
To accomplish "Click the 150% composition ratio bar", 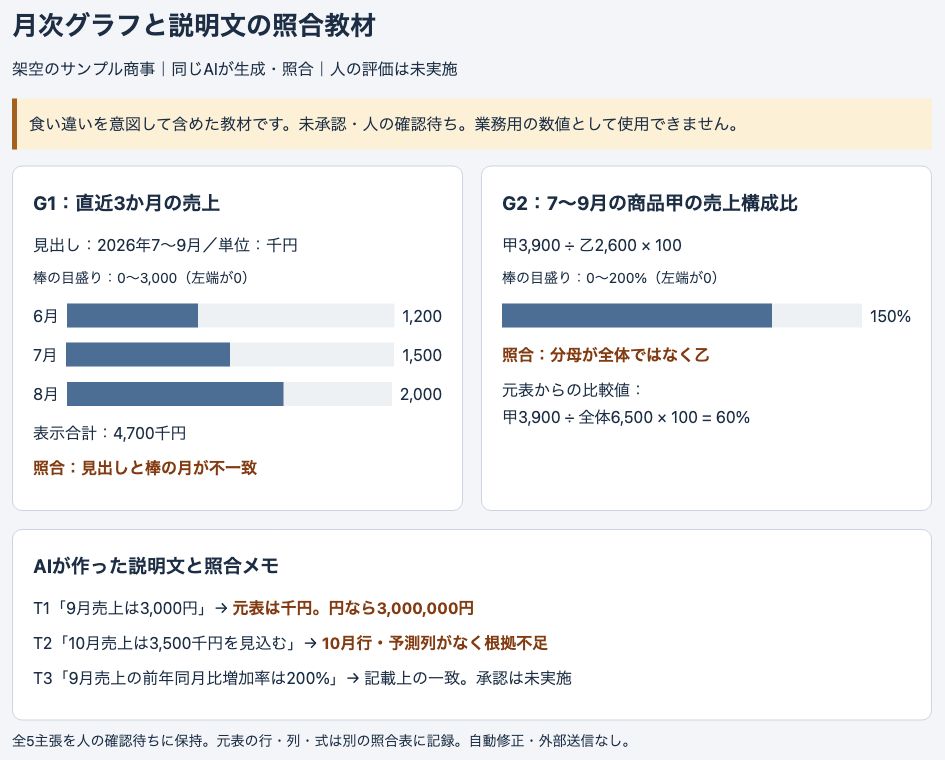I will [636, 316].
